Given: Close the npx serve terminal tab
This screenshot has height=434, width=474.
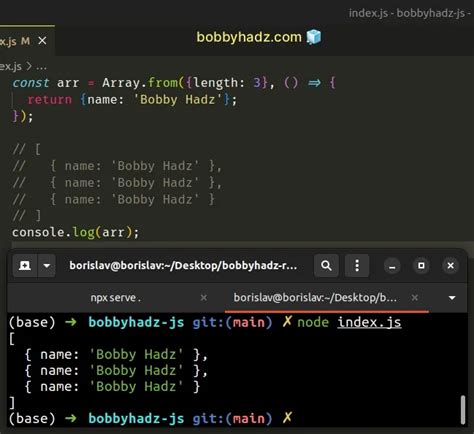Looking at the screenshot, I should coord(204,297).
